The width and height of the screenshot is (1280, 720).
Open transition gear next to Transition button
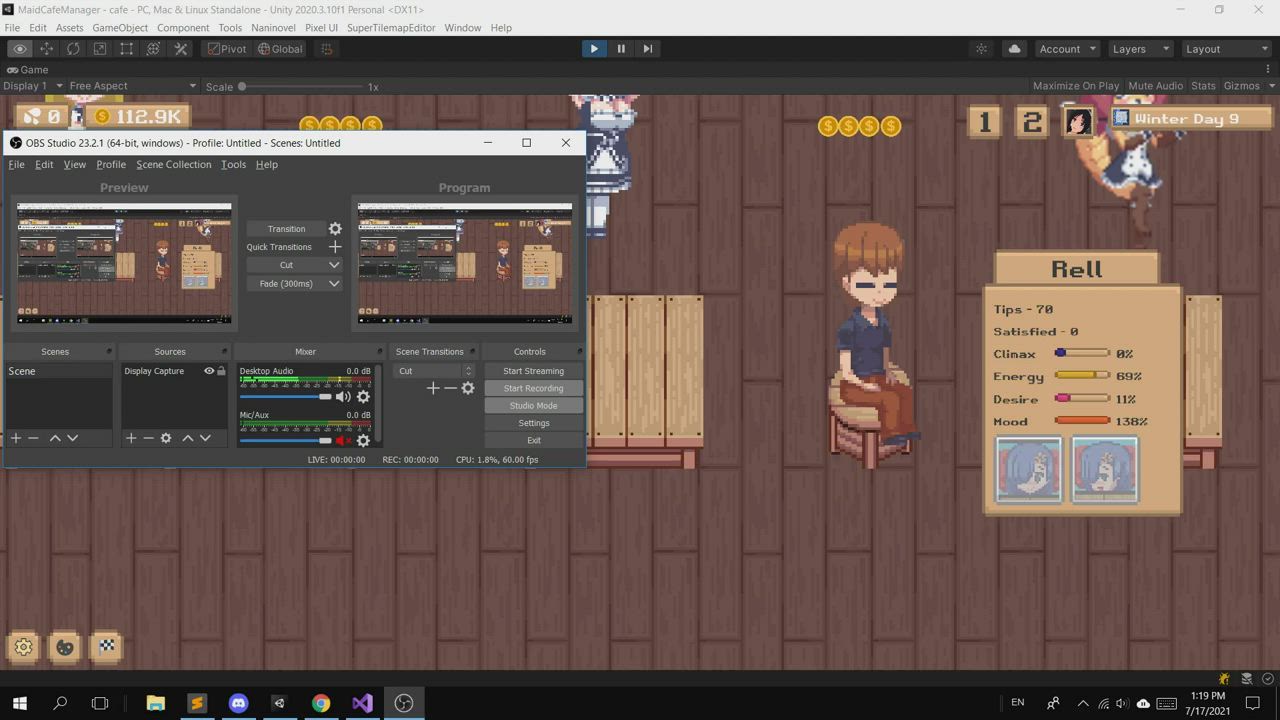click(335, 229)
